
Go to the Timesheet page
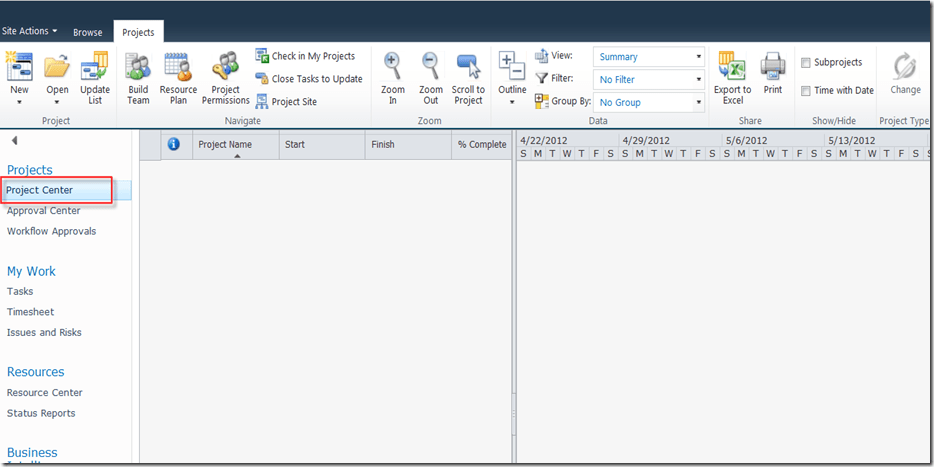30,312
